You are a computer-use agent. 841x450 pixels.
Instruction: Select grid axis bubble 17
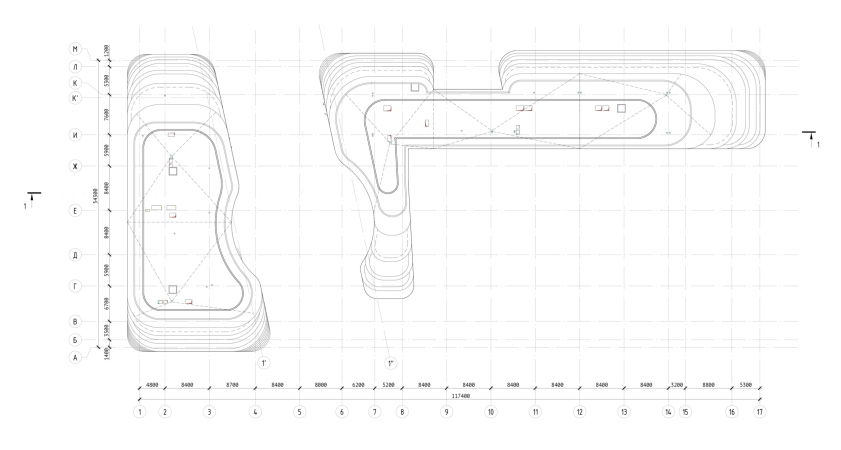760,411
